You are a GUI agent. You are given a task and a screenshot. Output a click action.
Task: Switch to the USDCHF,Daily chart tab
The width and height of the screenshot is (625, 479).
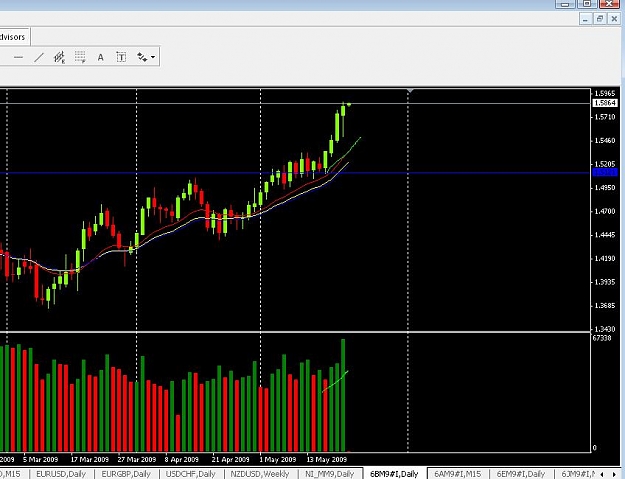tap(191, 474)
